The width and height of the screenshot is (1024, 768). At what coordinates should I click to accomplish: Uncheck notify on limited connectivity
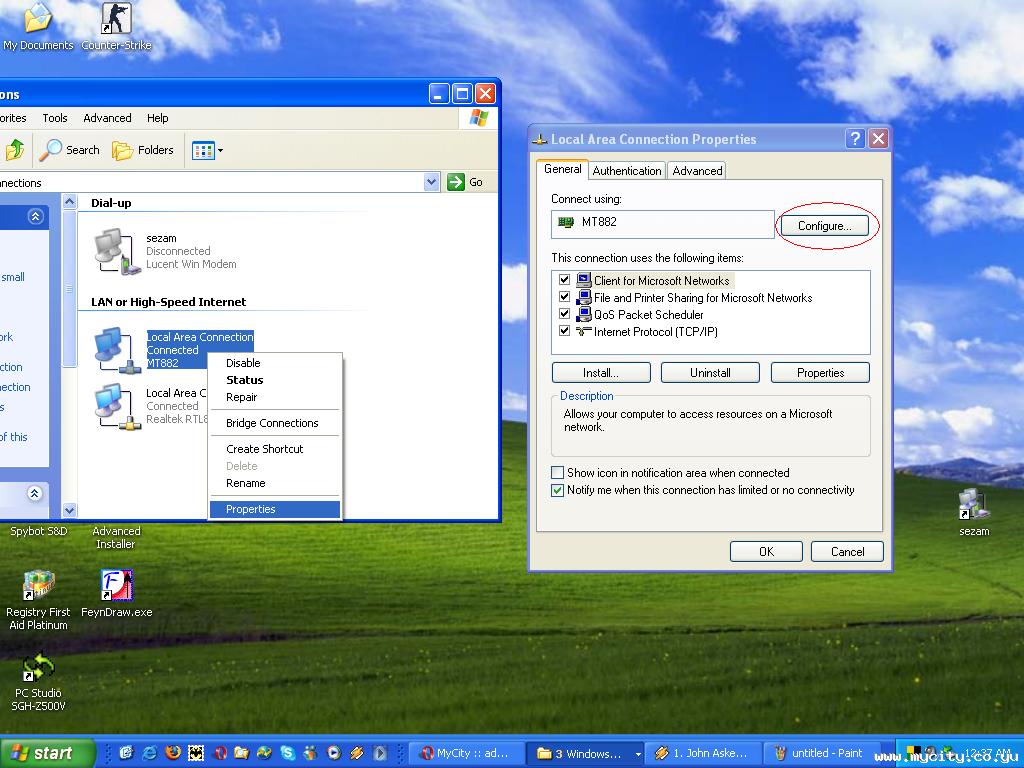click(x=558, y=490)
